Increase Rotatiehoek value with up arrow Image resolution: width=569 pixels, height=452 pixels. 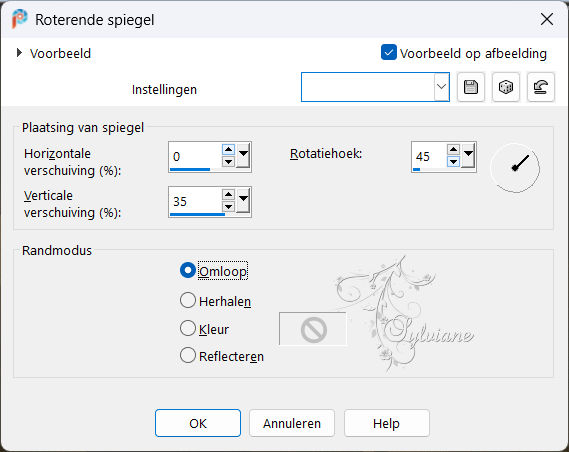tap(453, 149)
